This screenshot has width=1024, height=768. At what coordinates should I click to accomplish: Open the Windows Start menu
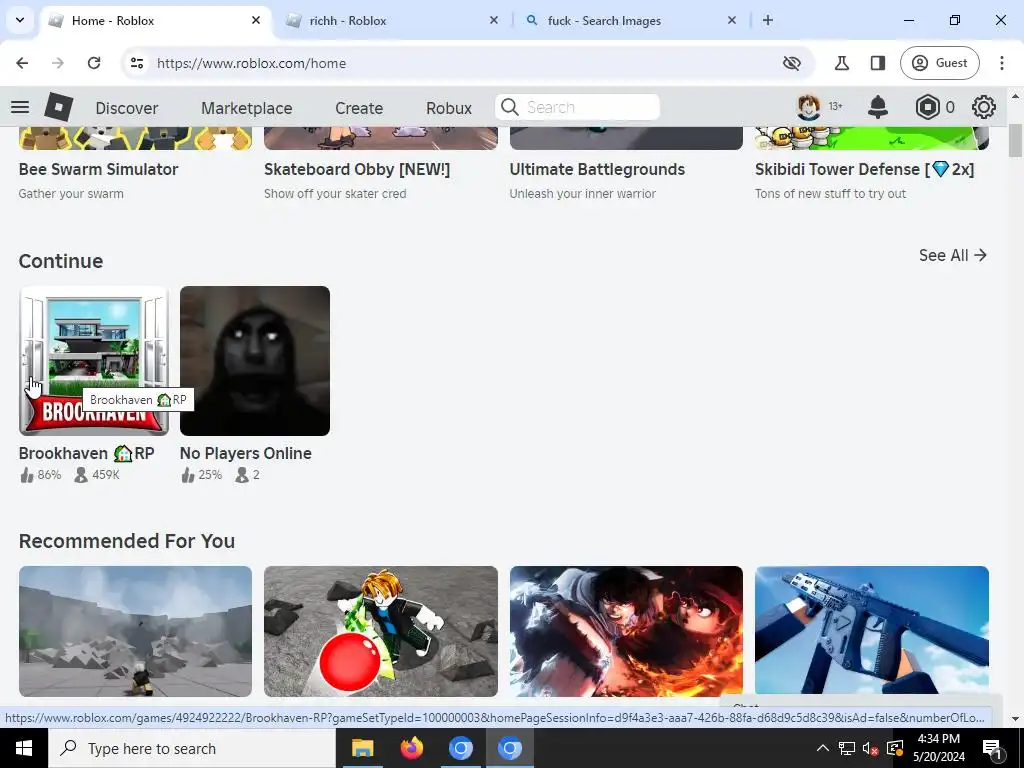pos(24,748)
